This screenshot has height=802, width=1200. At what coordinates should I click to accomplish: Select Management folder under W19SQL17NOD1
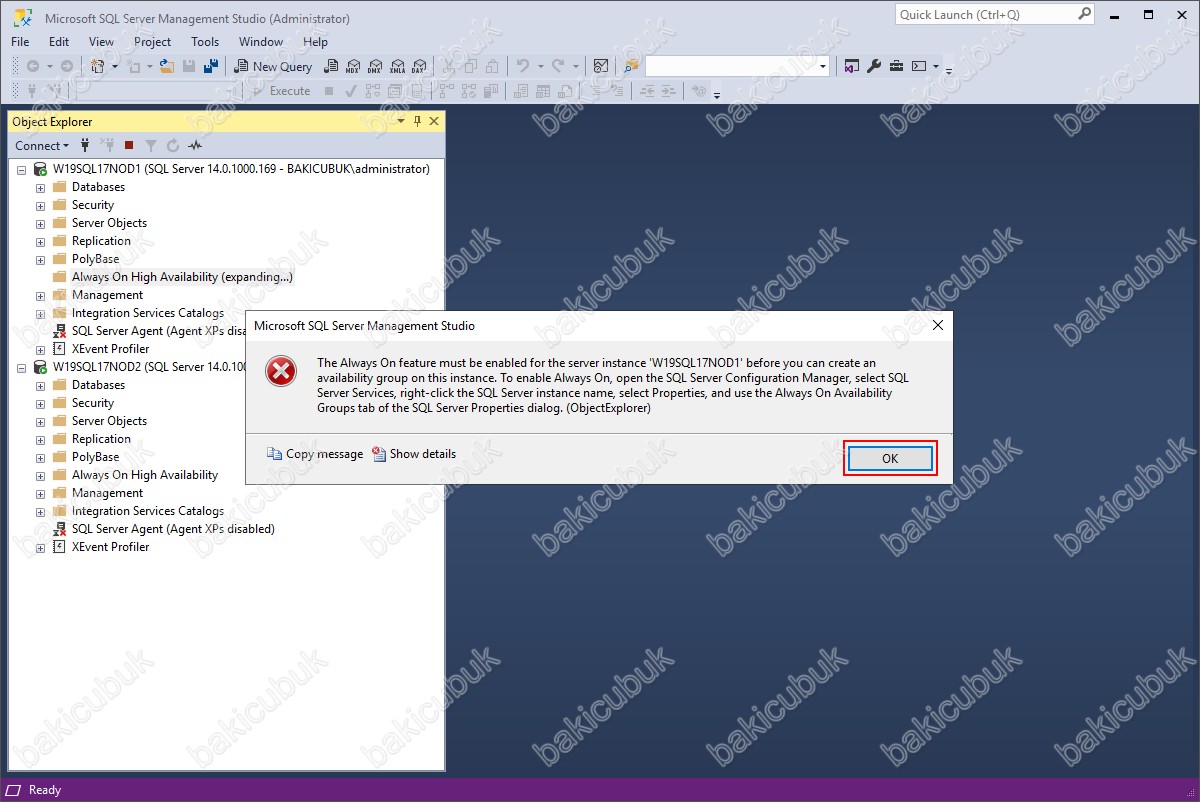coord(107,295)
